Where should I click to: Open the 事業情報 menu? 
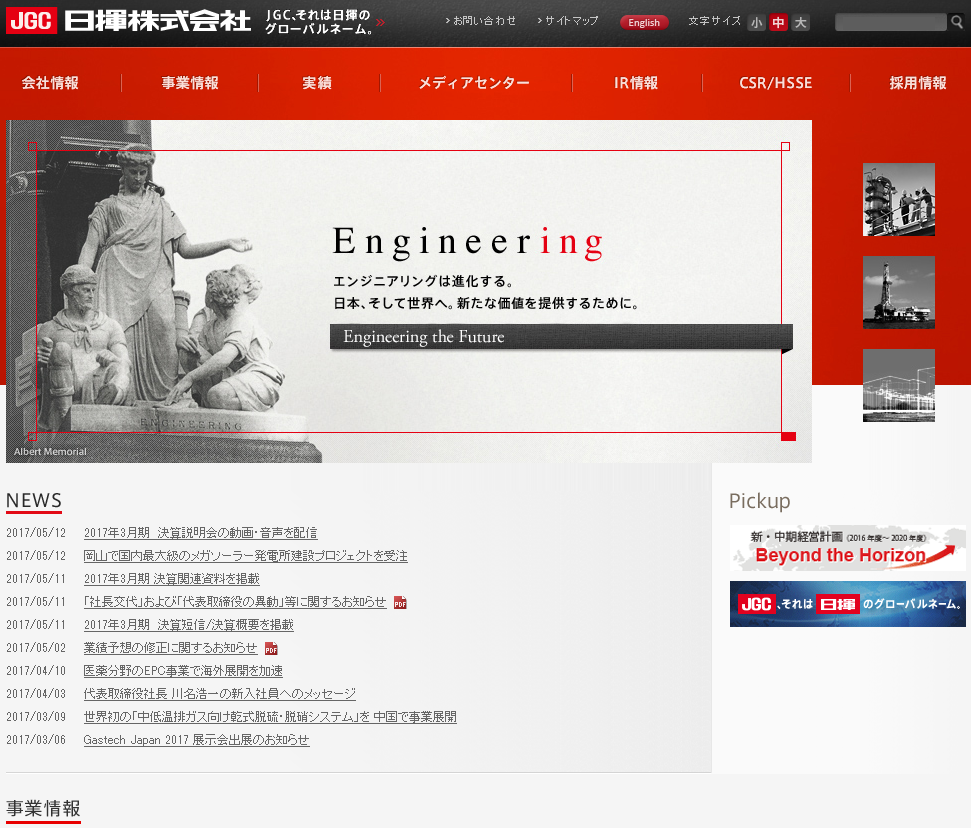click(190, 83)
